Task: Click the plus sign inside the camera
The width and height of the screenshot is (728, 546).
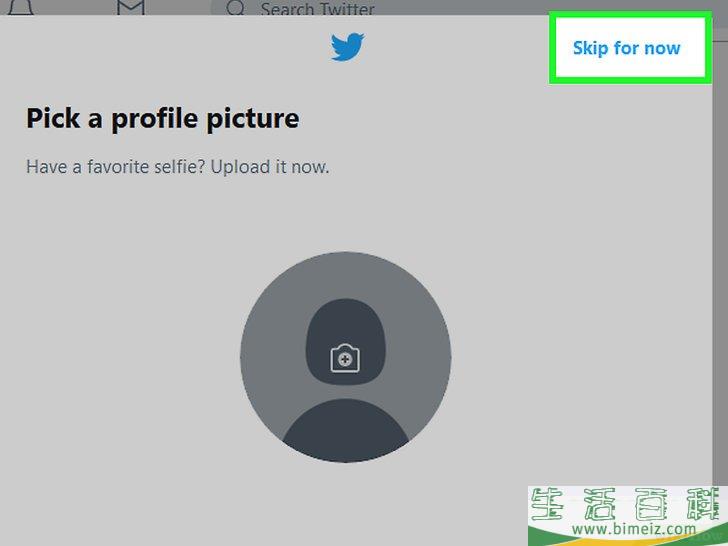Action: click(345, 359)
